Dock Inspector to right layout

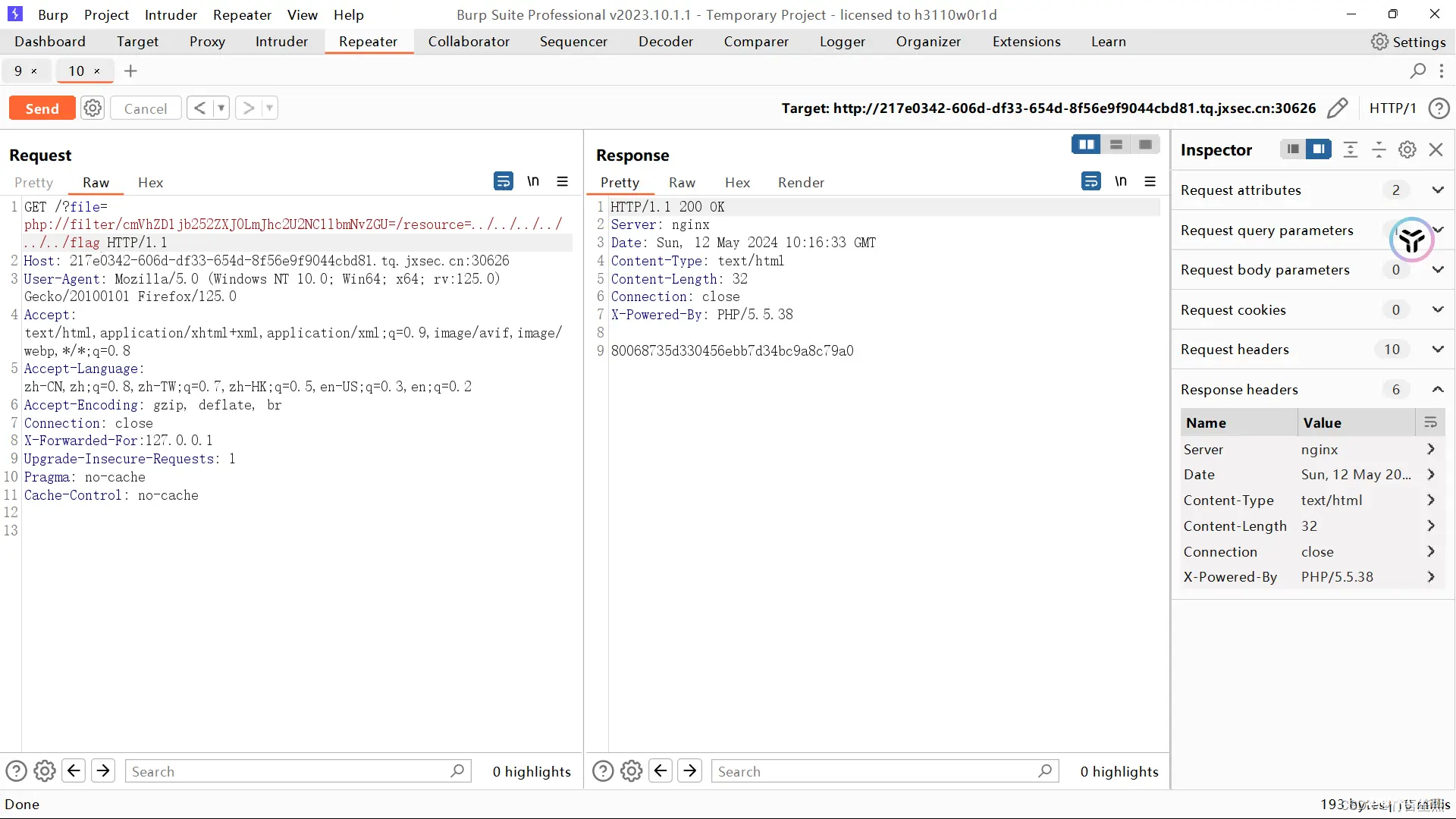click(1319, 149)
